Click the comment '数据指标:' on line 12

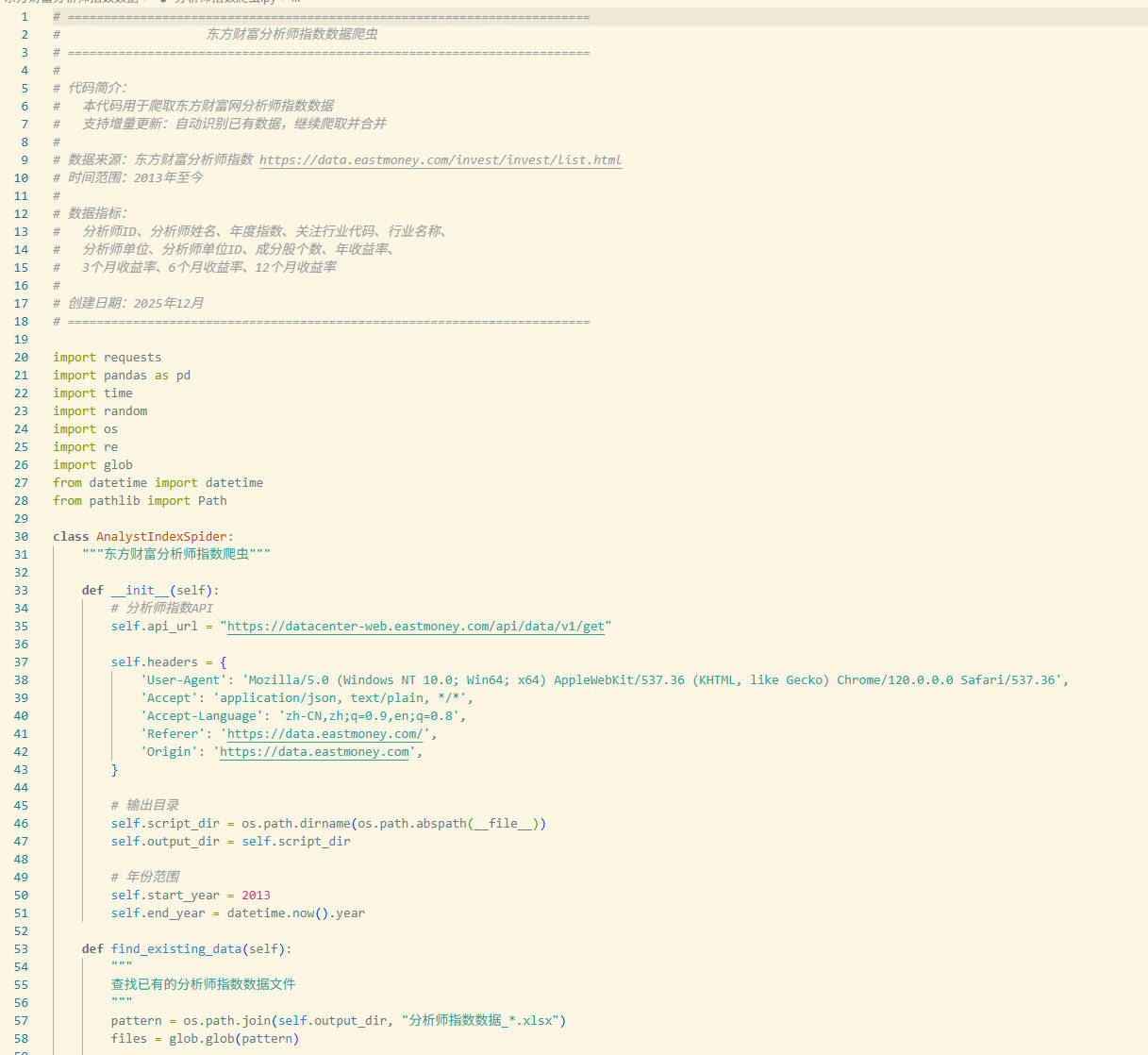tap(97, 213)
